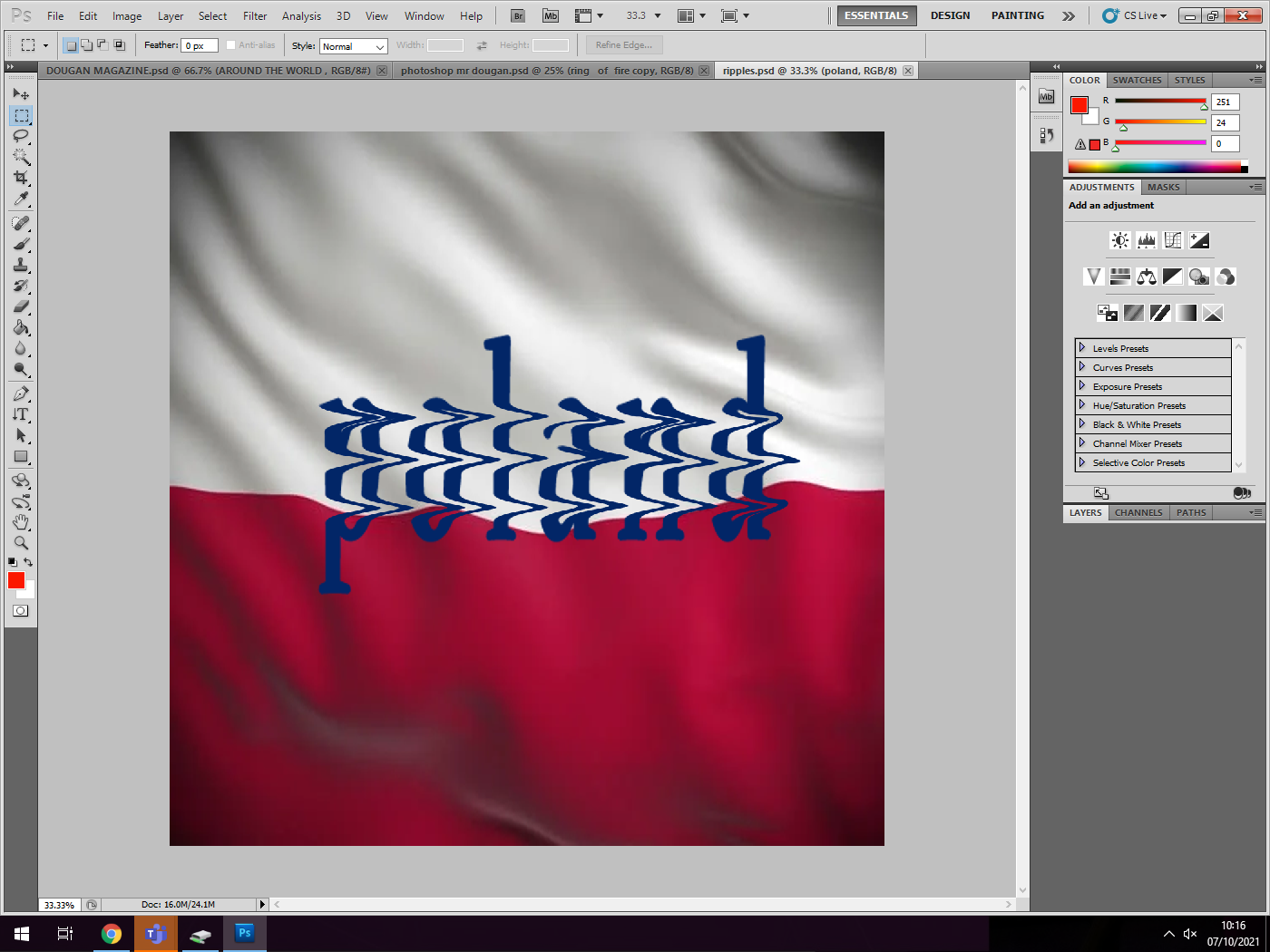Switch to the Design workspace
Image resolution: width=1270 pixels, height=952 pixels.
coord(950,15)
